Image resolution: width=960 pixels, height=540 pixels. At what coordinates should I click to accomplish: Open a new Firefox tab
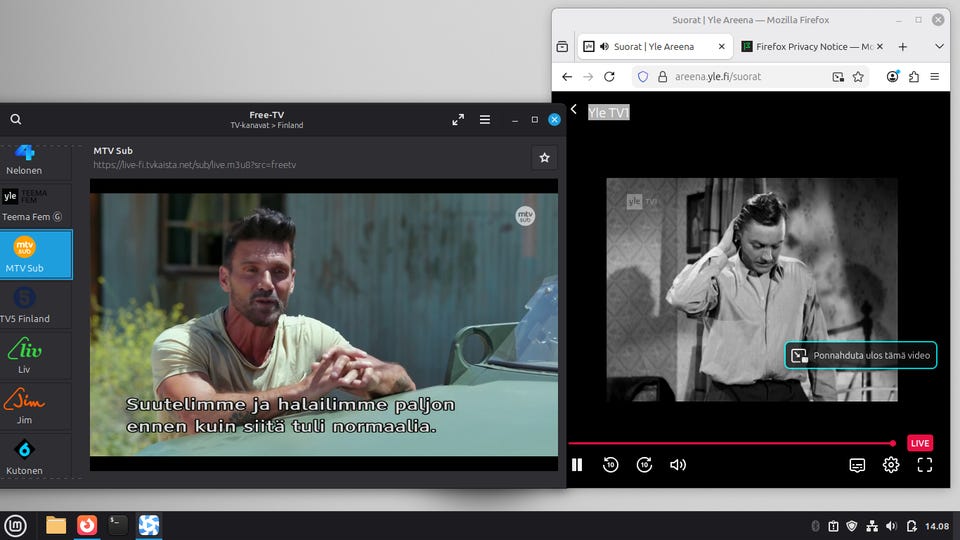[x=902, y=47]
